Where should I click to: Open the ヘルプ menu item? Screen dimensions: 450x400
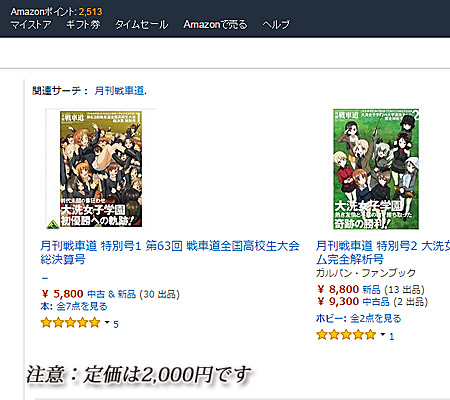(x=276, y=25)
